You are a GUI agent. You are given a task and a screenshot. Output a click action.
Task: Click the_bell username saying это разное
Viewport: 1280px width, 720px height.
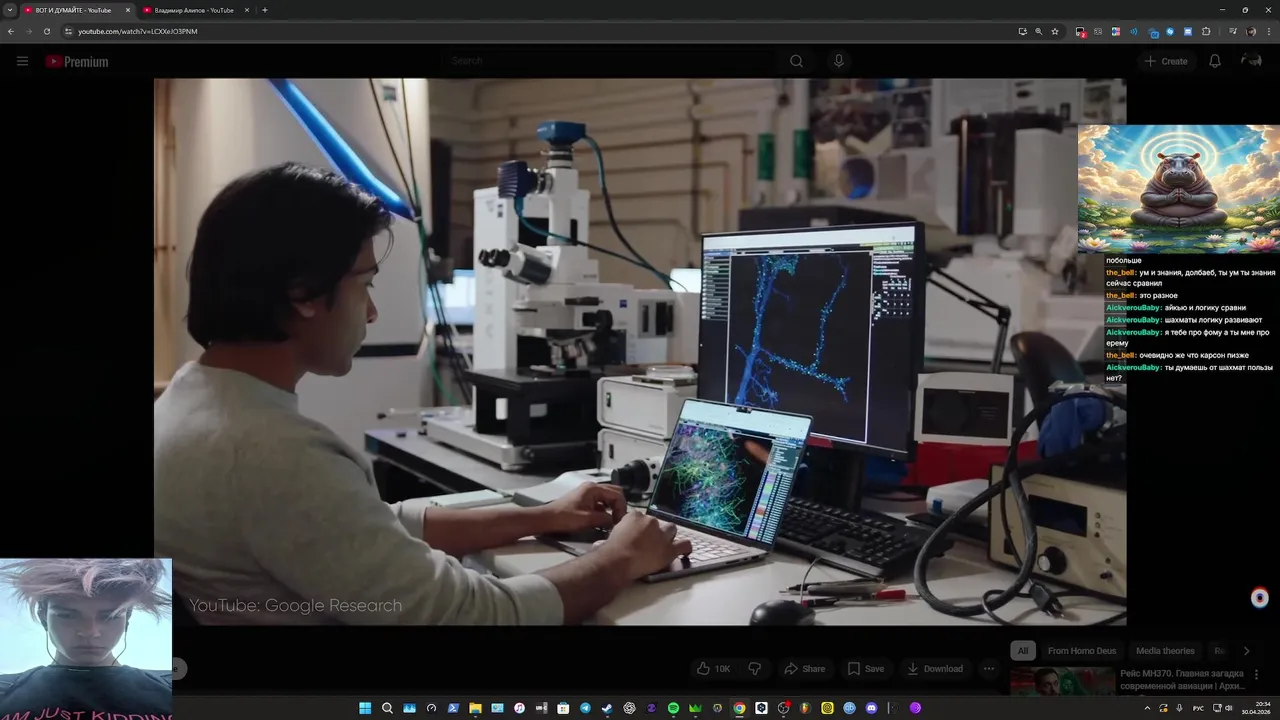[1120, 296]
